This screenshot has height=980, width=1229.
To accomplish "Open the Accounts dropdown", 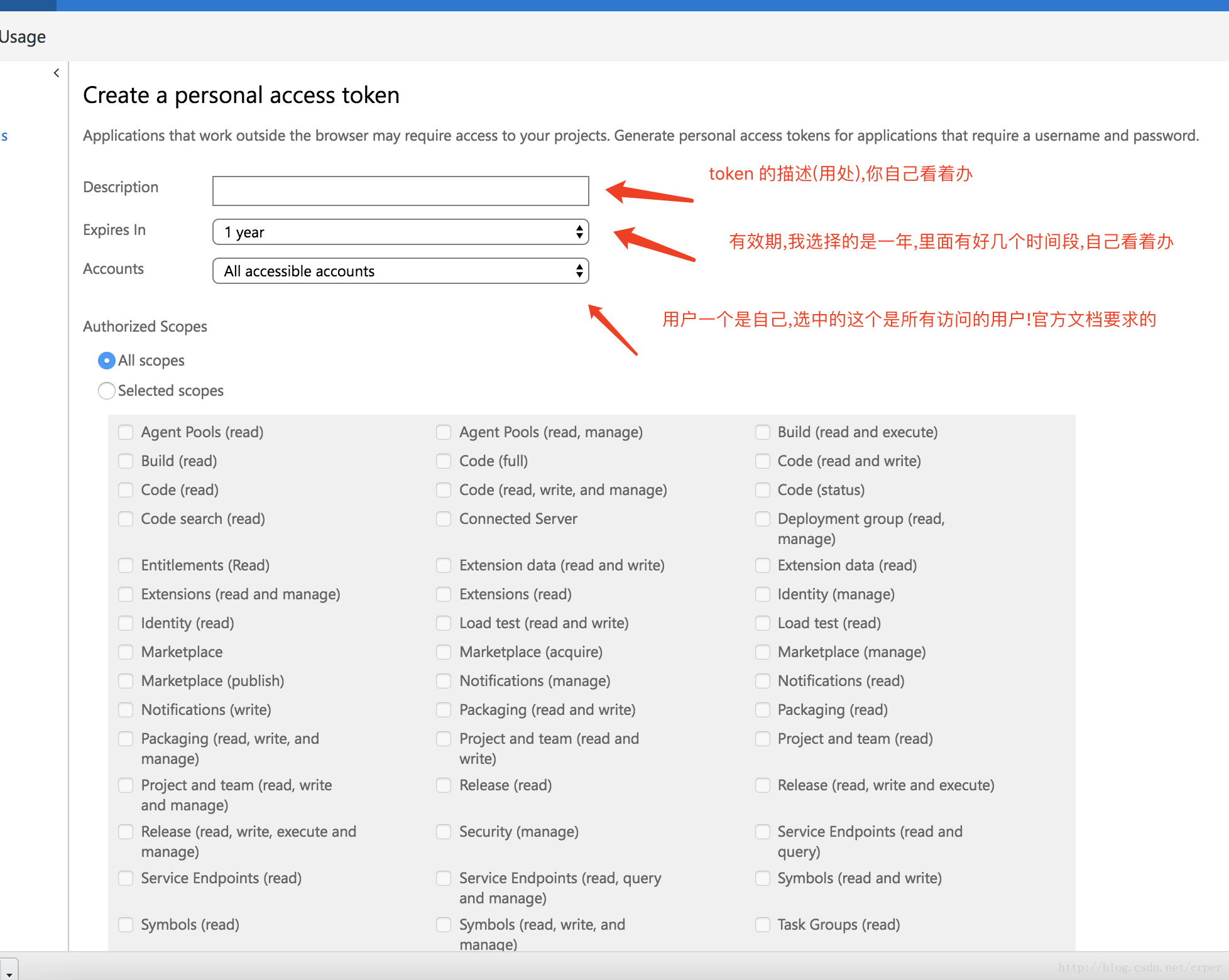I will [x=400, y=271].
